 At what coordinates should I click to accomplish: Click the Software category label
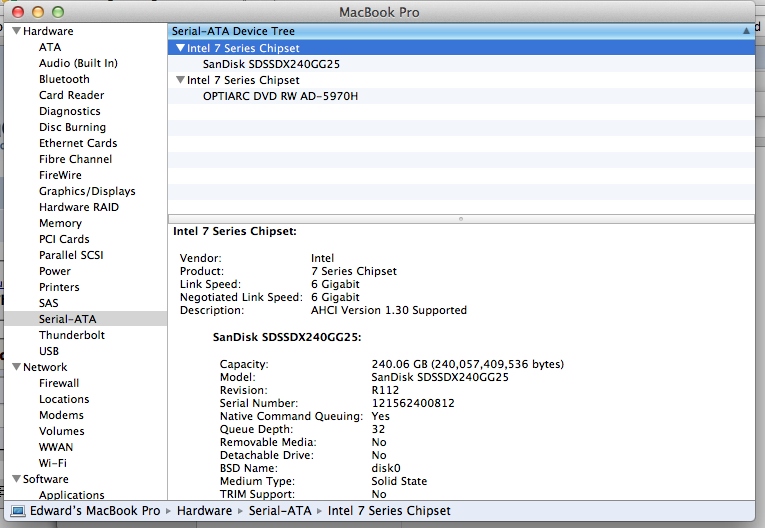click(x=45, y=479)
